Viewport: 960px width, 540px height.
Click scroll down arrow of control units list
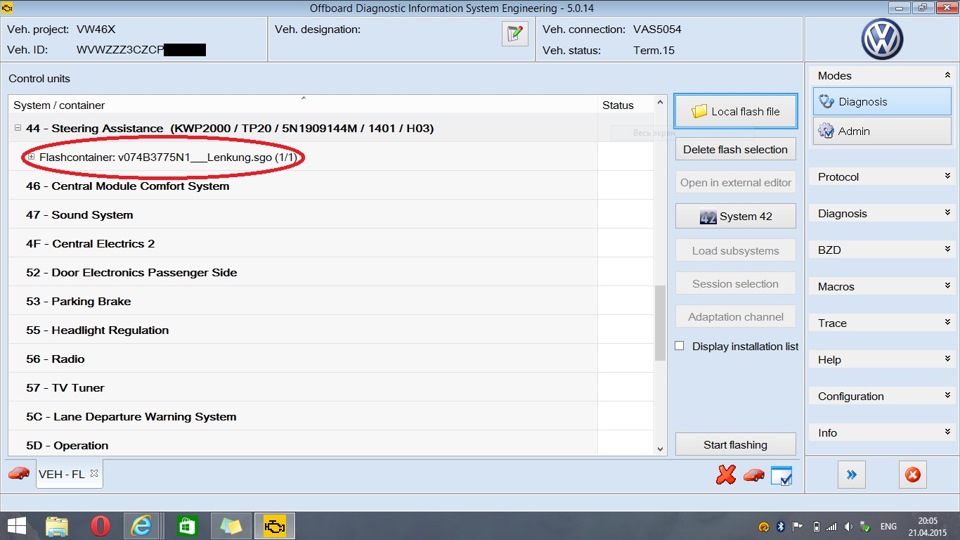click(660, 449)
